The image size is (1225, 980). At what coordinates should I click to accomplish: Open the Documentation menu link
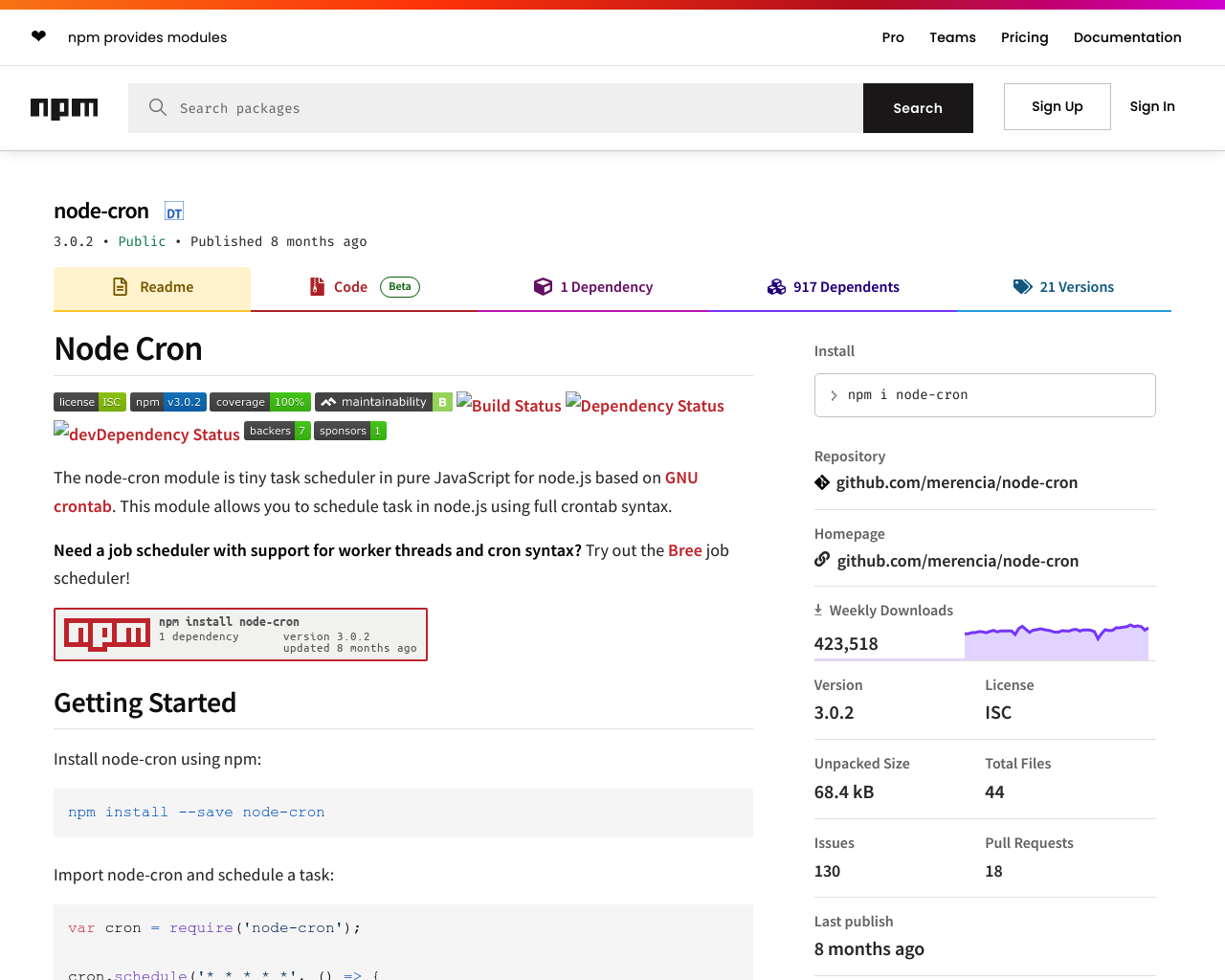coord(1127,37)
